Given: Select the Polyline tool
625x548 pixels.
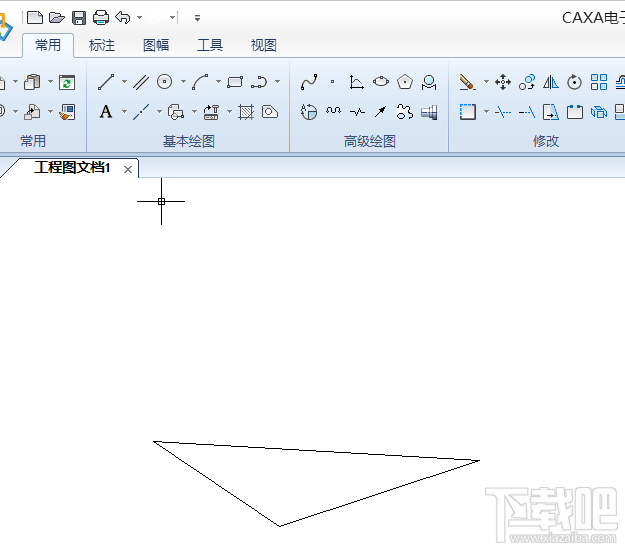Looking at the screenshot, I should (x=259, y=82).
